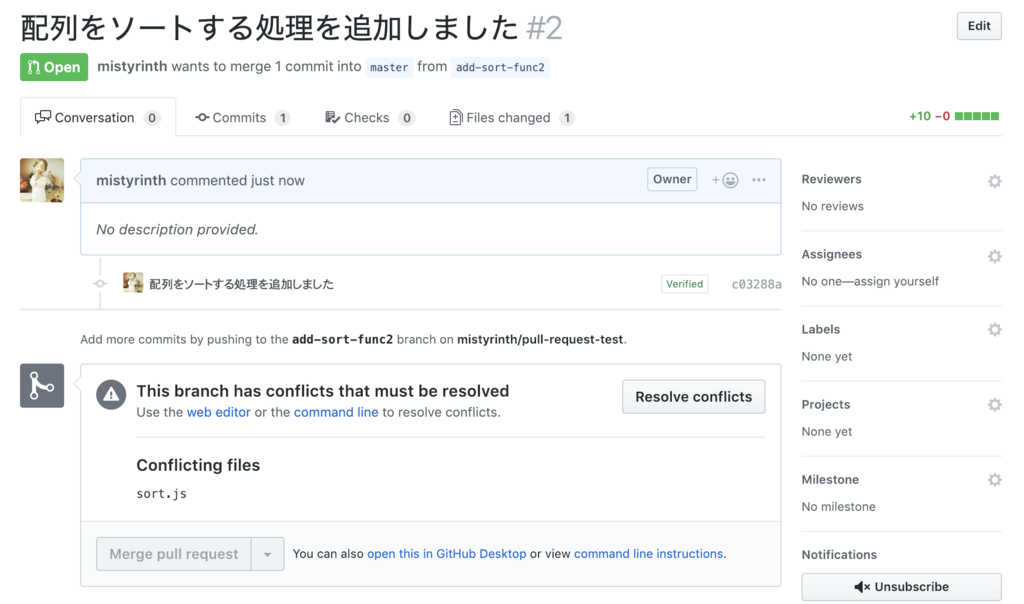The height and width of the screenshot is (604, 1024).
Task: Click 'No milestone' text
Action: (x=839, y=506)
